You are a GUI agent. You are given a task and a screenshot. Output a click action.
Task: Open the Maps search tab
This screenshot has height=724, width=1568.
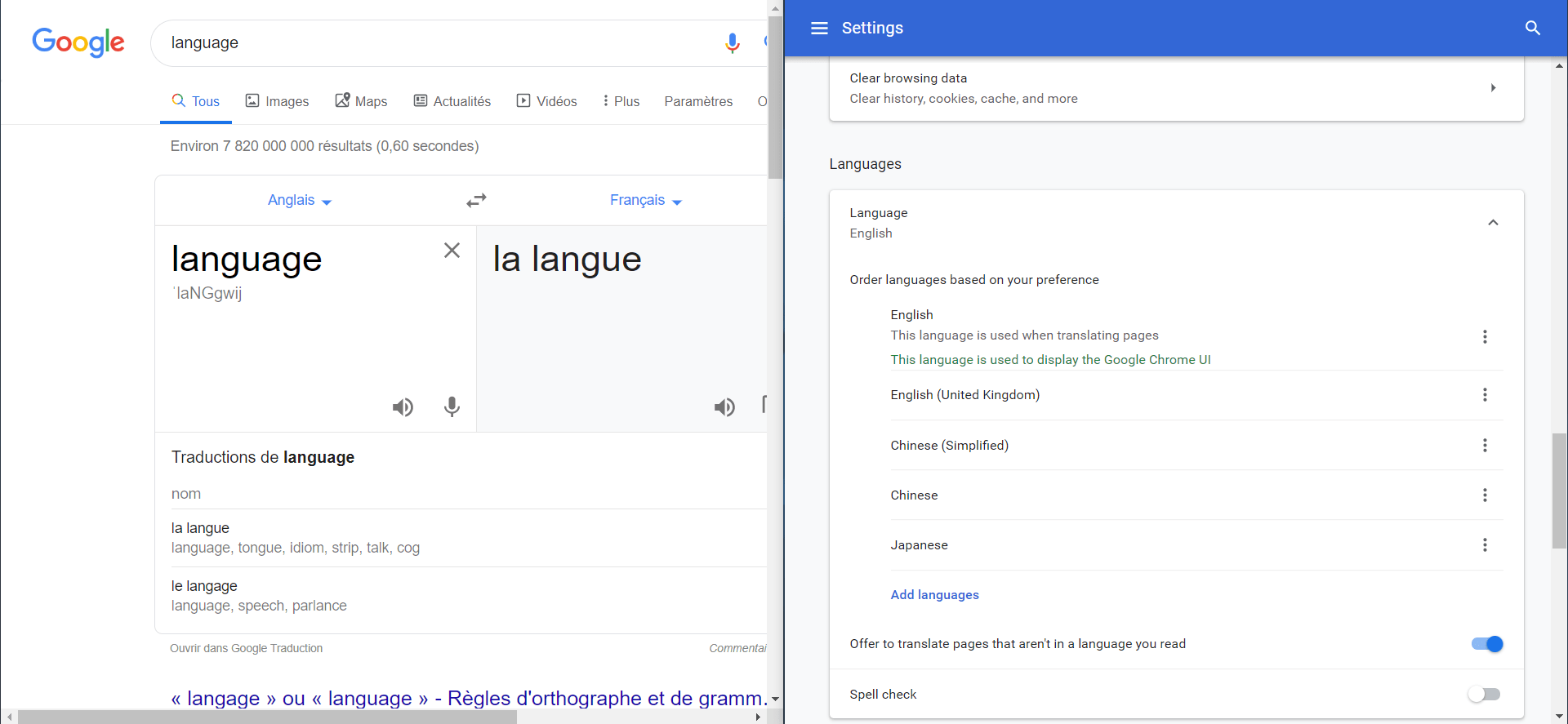361,101
